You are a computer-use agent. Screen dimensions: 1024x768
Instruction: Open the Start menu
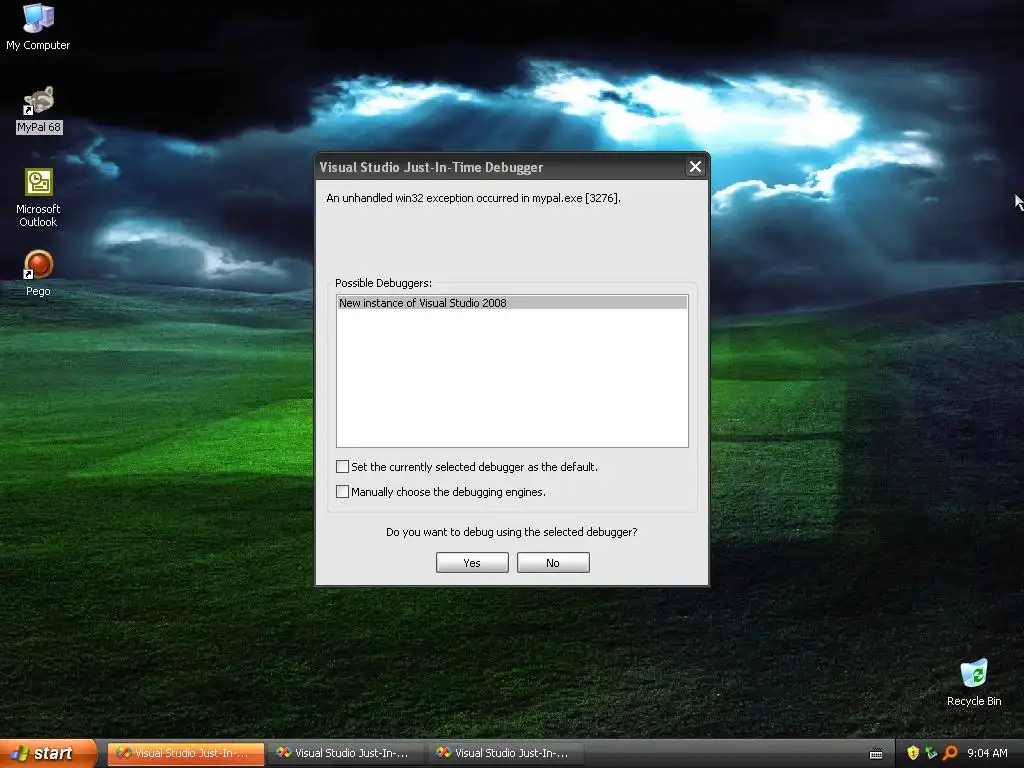(x=48, y=753)
